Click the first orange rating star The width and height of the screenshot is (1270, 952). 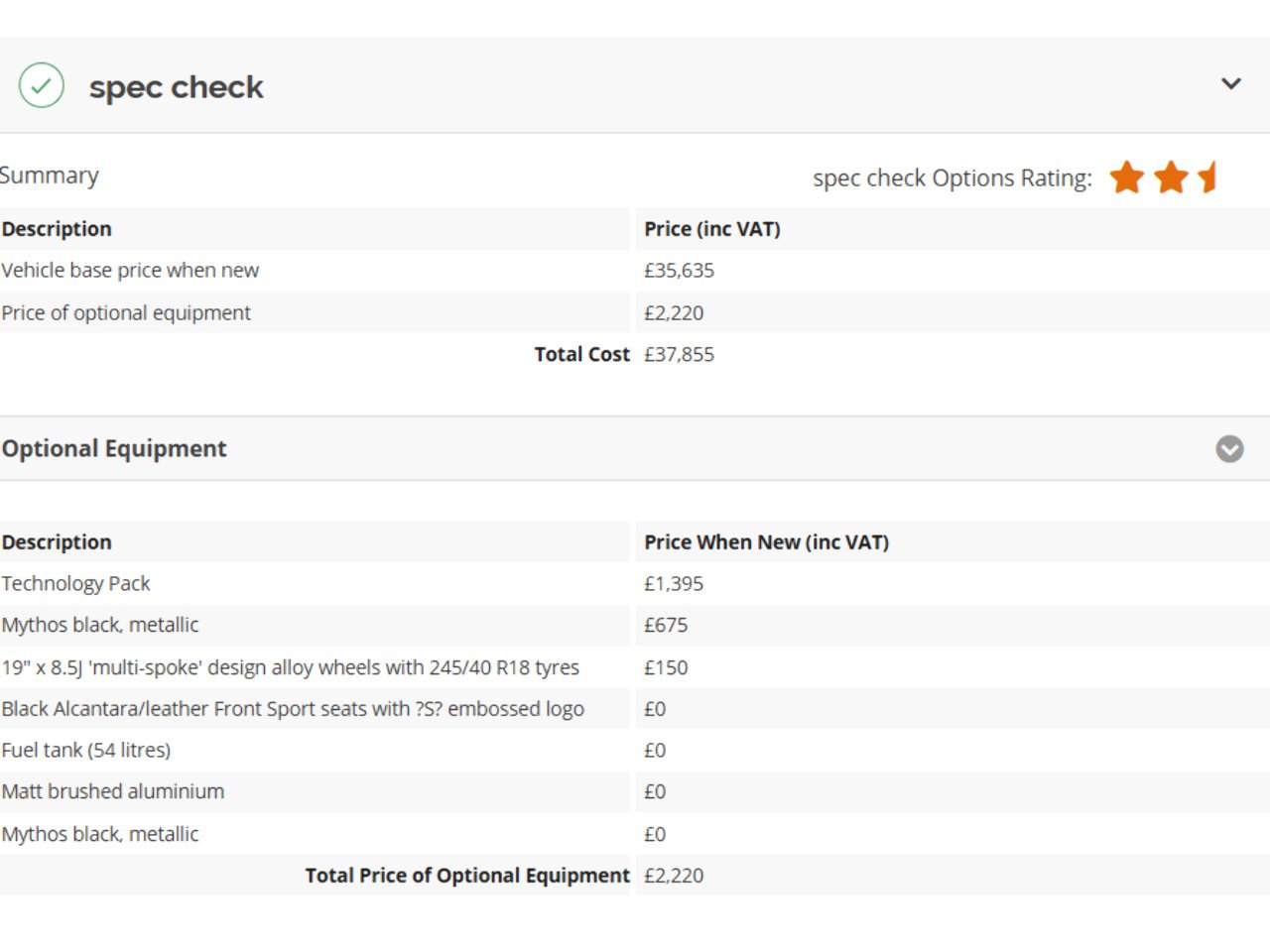[1127, 178]
